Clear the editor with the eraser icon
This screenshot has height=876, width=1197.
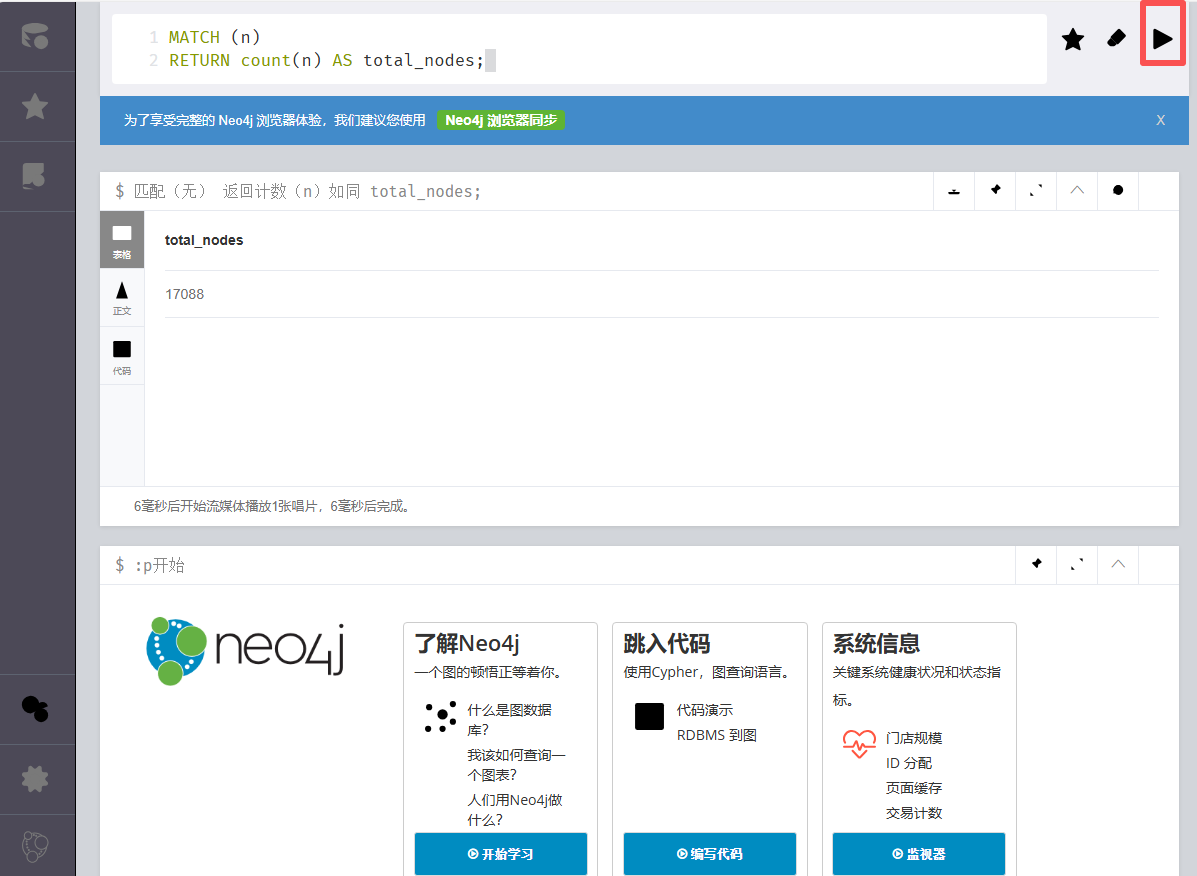1116,37
